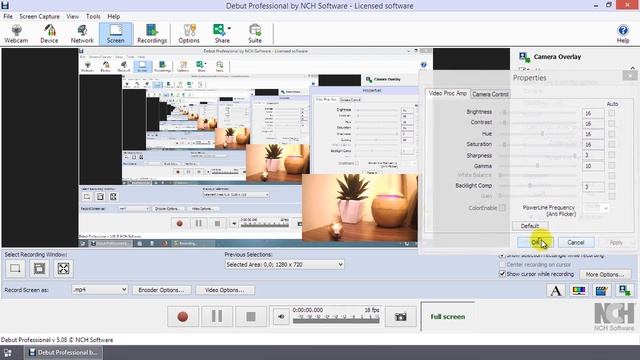Click the Gamma slider handle

point(537,165)
